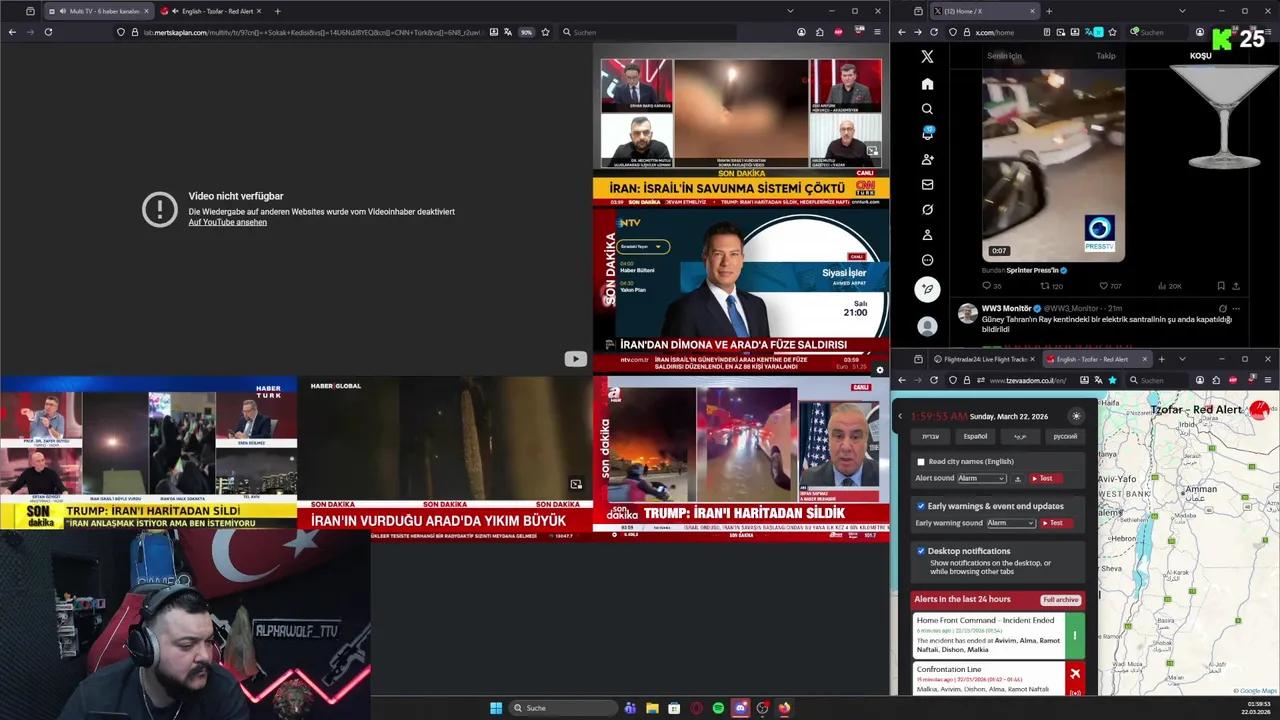Image resolution: width=1280 pixels, height=720 pixels.
Task: Toggle light theme sun icon in Tzofar
Action: click(1076, 416)
